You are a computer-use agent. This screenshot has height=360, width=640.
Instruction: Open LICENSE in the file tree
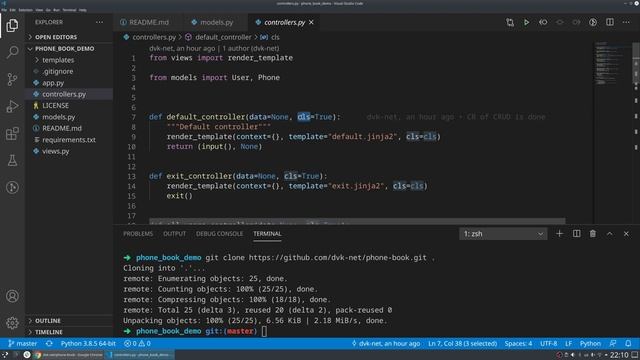click(x=56, y=105)
